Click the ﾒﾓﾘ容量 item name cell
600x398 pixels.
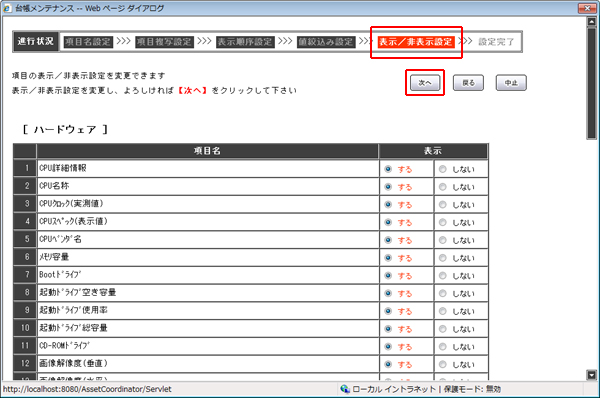pyautogui.click(x=207, y=257)
